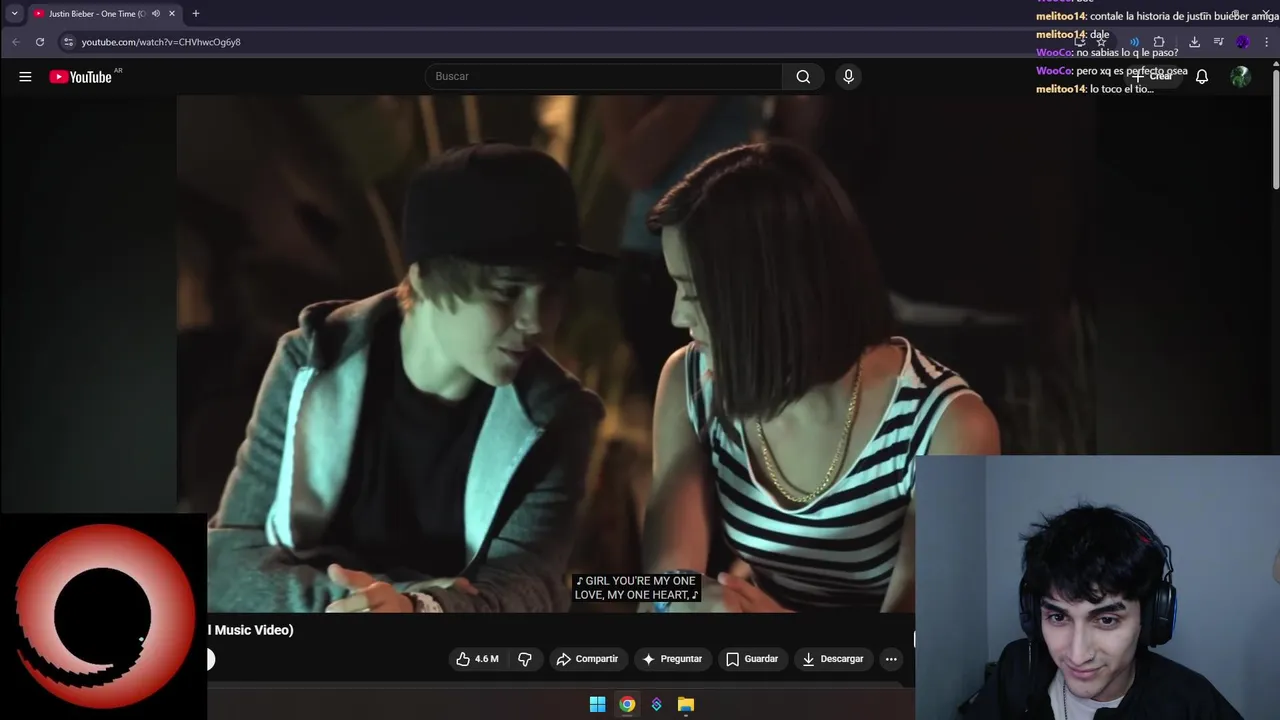This screenshot has height=720, width=1280.
Task: Click melitoo14's chat message 'dale'
Action: pyautogui.click(x=1100, y=35)
